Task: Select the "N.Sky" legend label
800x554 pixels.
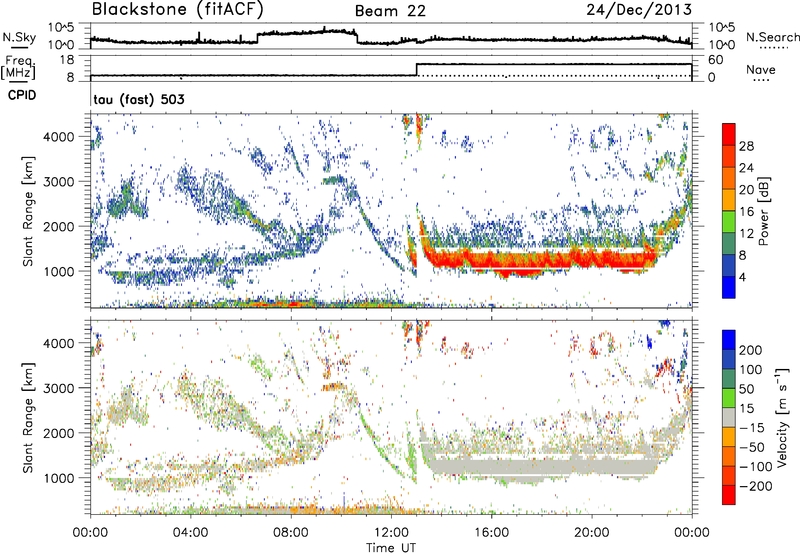Action: click(x=19, y=37)
